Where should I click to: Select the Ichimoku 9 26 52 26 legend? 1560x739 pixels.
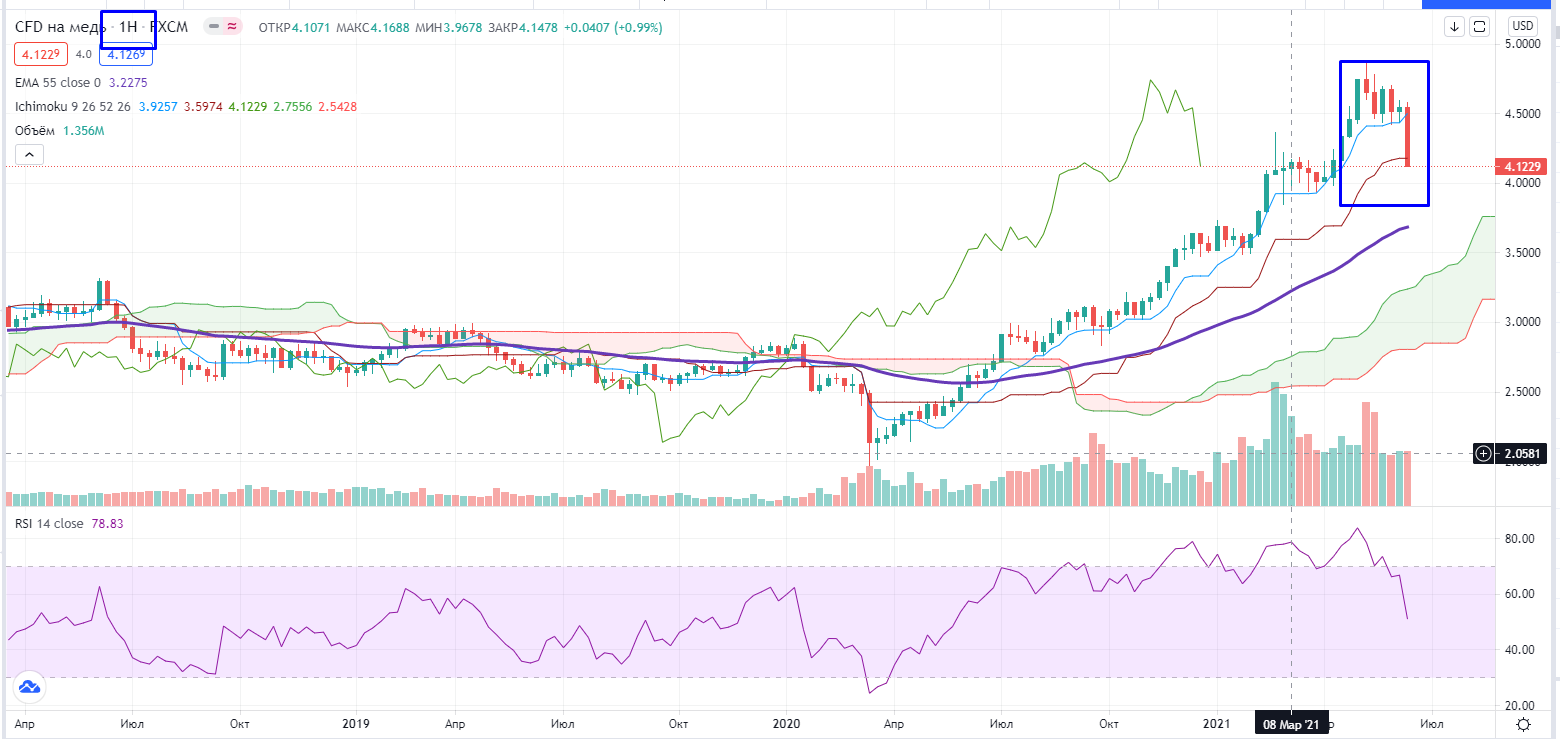73,106
